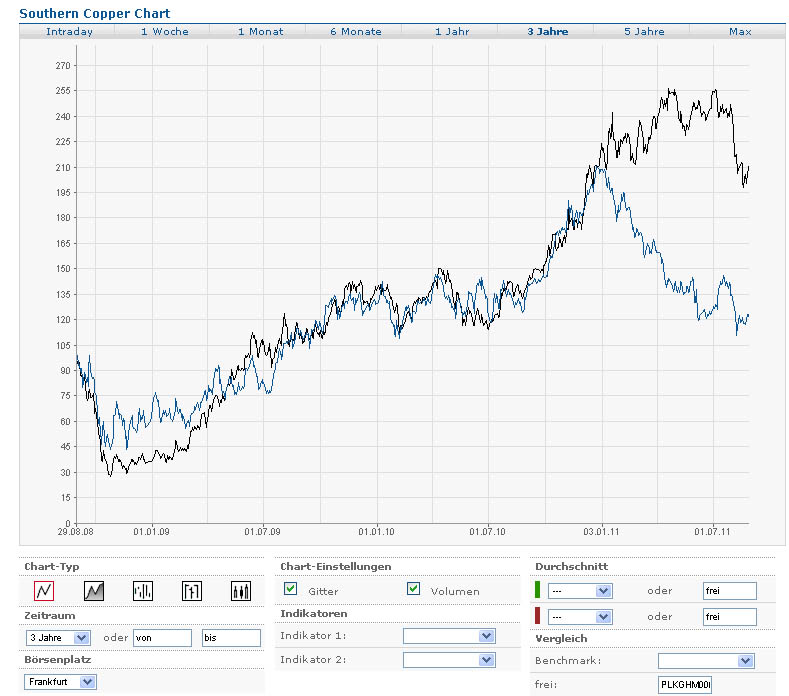Screen dimensions: 789x696
Task: Click the green Durchschnitt color swatch
Action: point(538,590)
